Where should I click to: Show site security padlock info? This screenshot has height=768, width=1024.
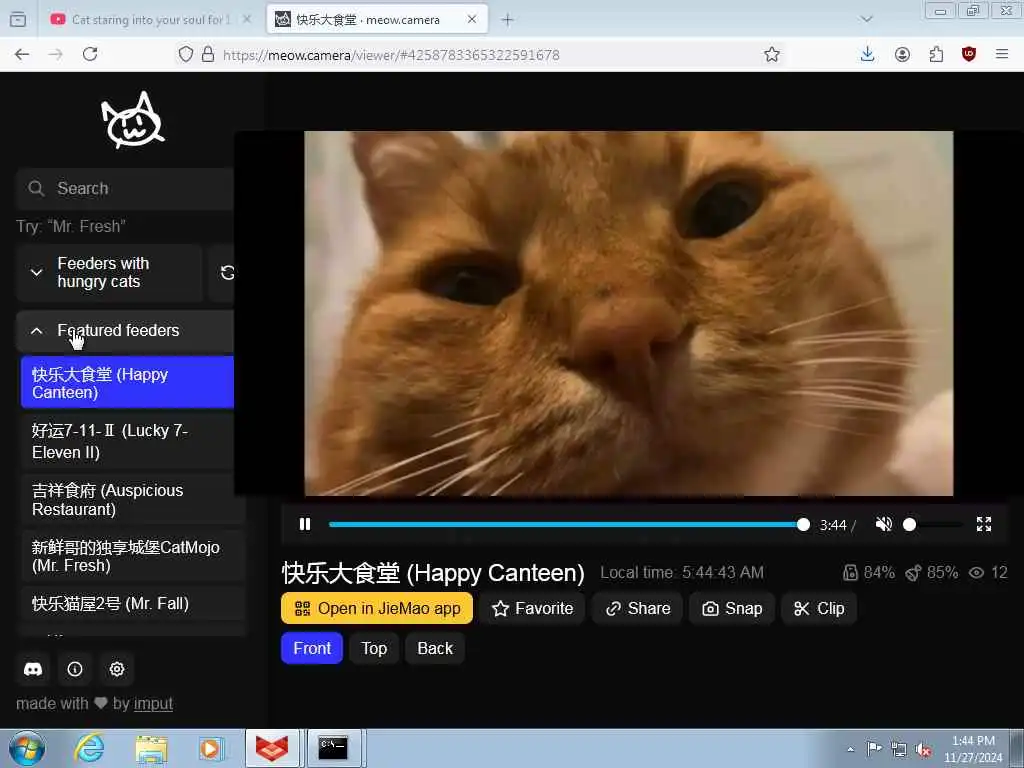pos(208,55)
